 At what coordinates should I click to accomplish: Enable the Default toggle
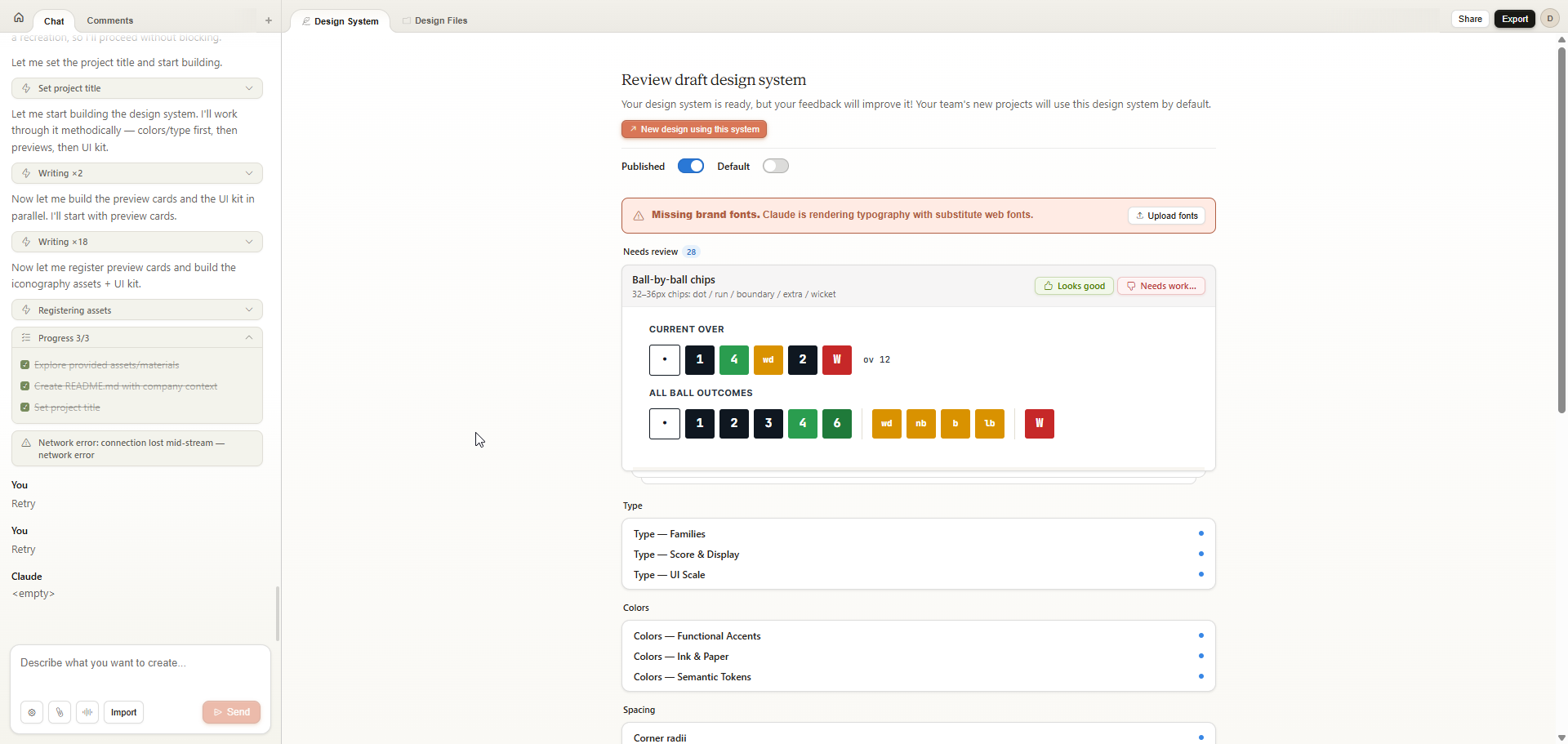[x=776, y=166]
